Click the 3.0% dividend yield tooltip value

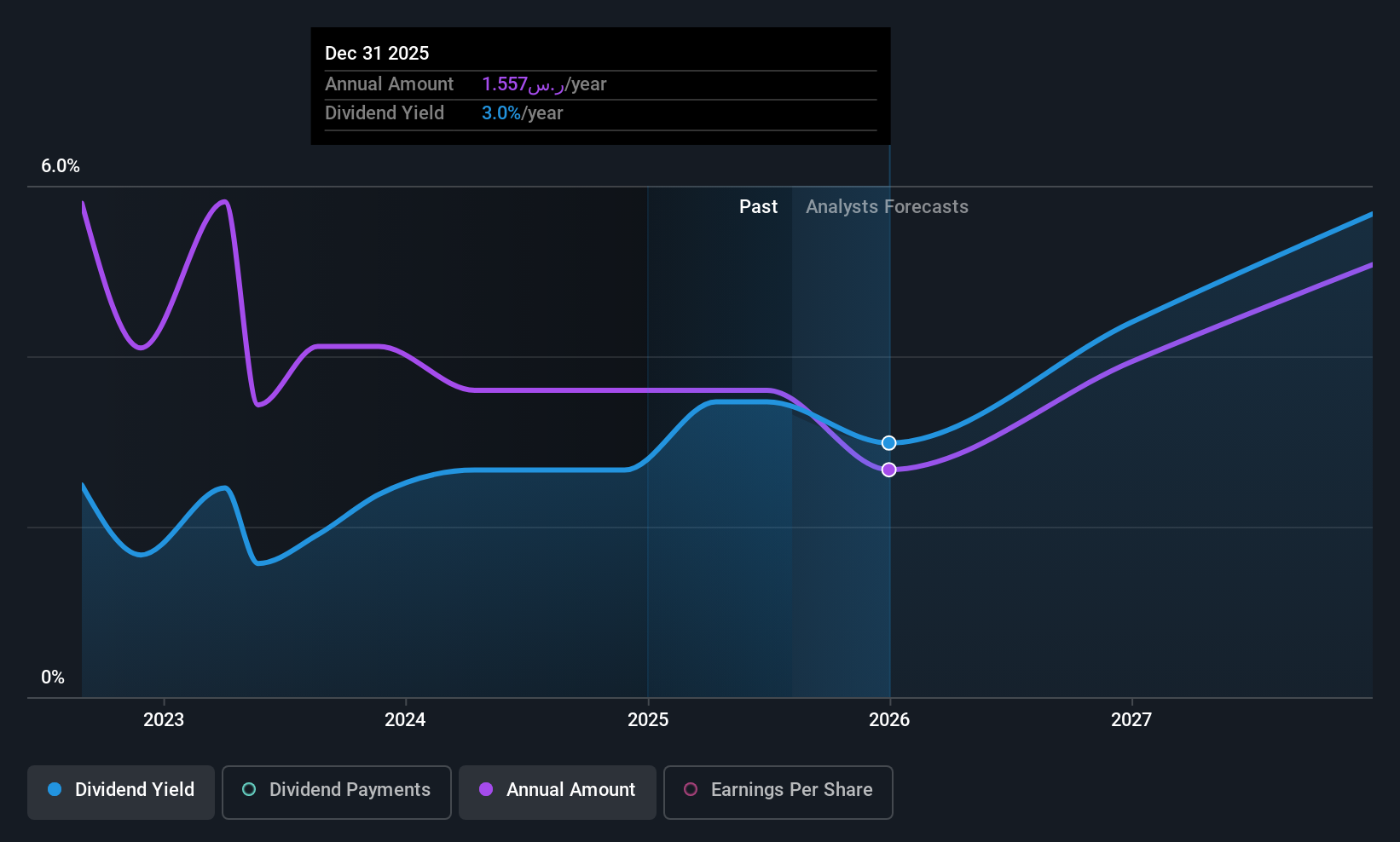tap(501, 113)
